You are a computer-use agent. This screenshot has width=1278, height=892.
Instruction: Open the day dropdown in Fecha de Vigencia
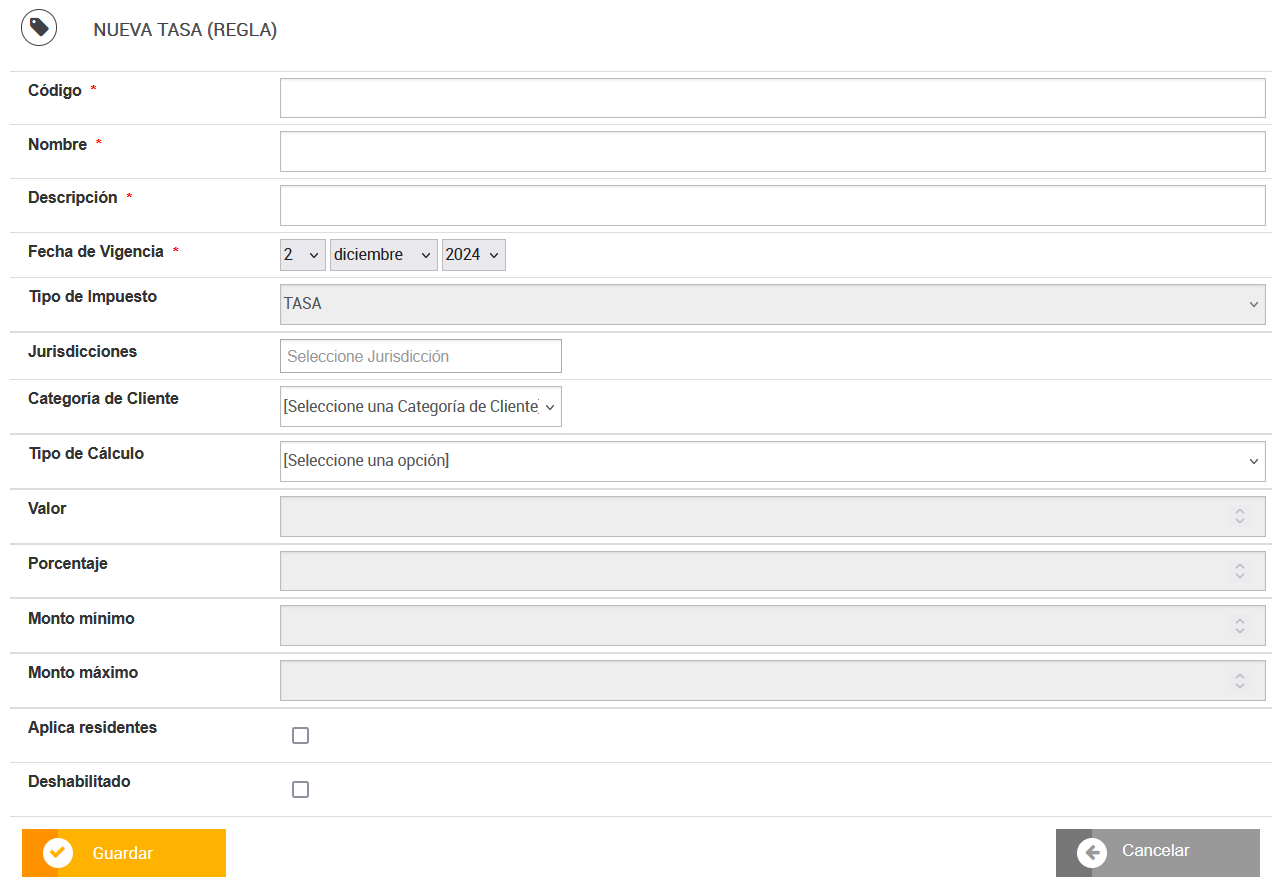(x=302, y=255)
